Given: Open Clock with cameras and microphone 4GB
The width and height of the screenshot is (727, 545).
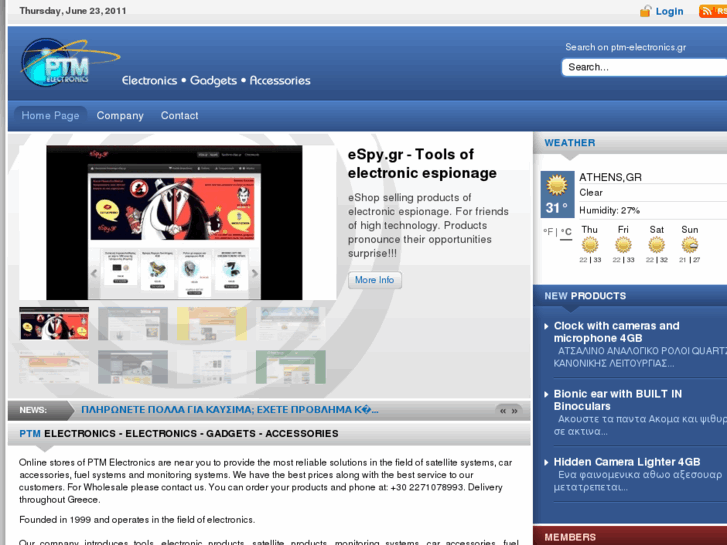Looking at the screenshot, I should [x=617, y=332].
